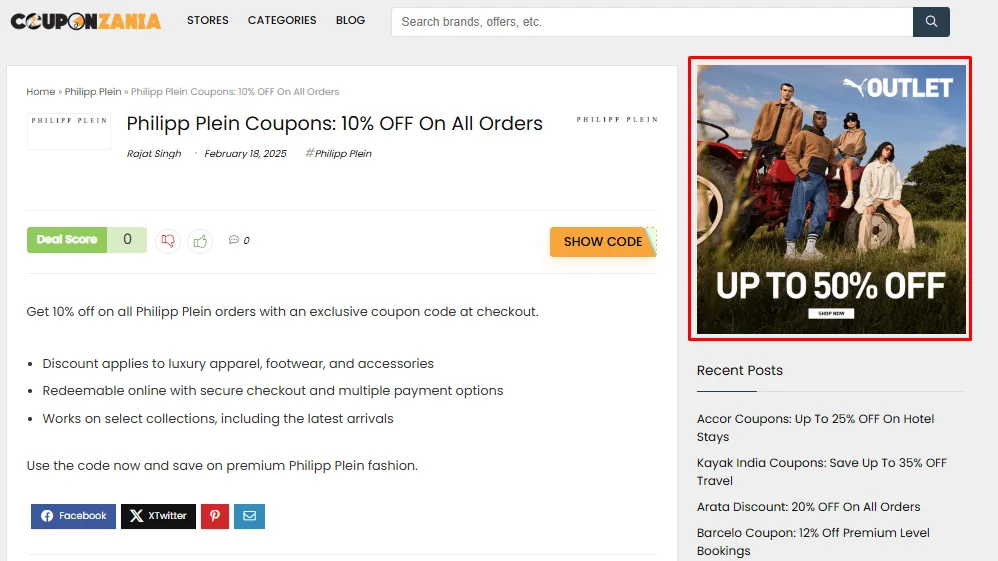Share the coupon on Facebook

point(73,516)
